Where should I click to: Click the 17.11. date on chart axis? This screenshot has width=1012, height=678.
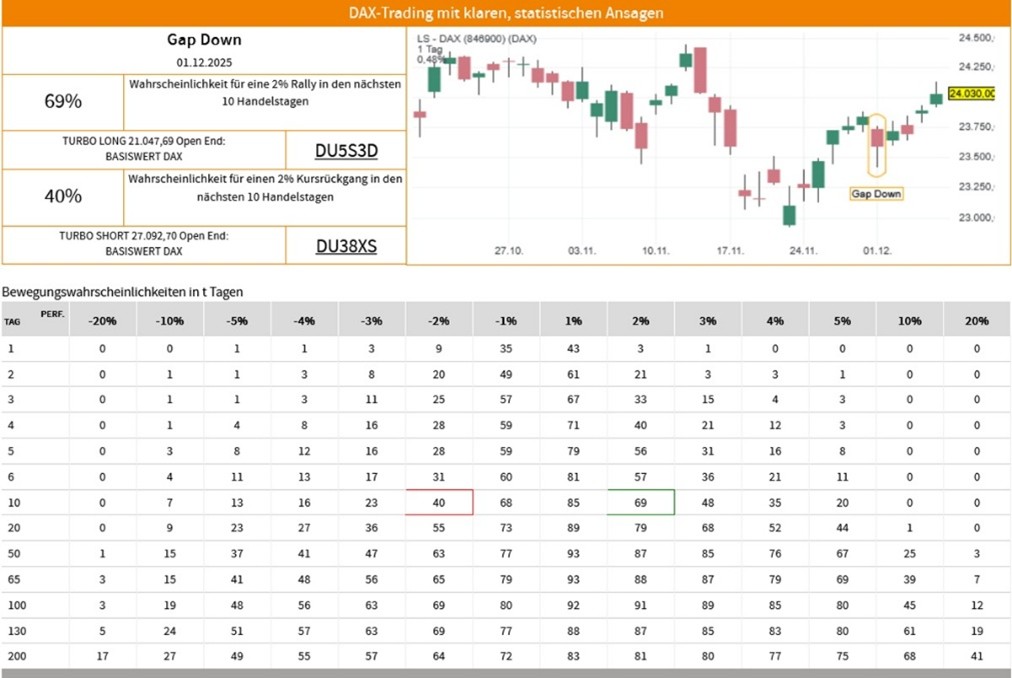click(732, 251)
